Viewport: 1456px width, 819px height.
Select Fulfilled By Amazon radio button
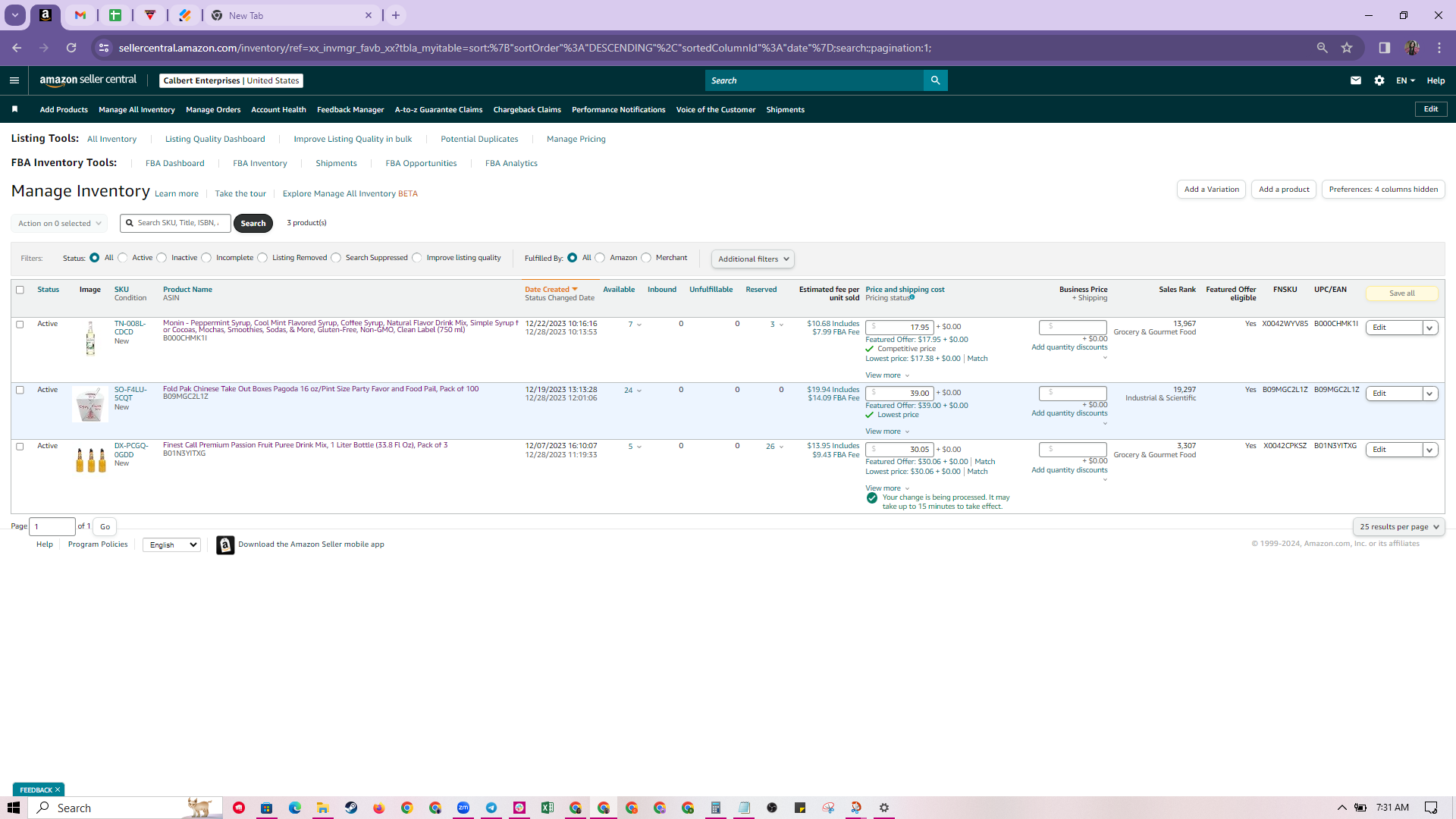(x=600, y=258)
